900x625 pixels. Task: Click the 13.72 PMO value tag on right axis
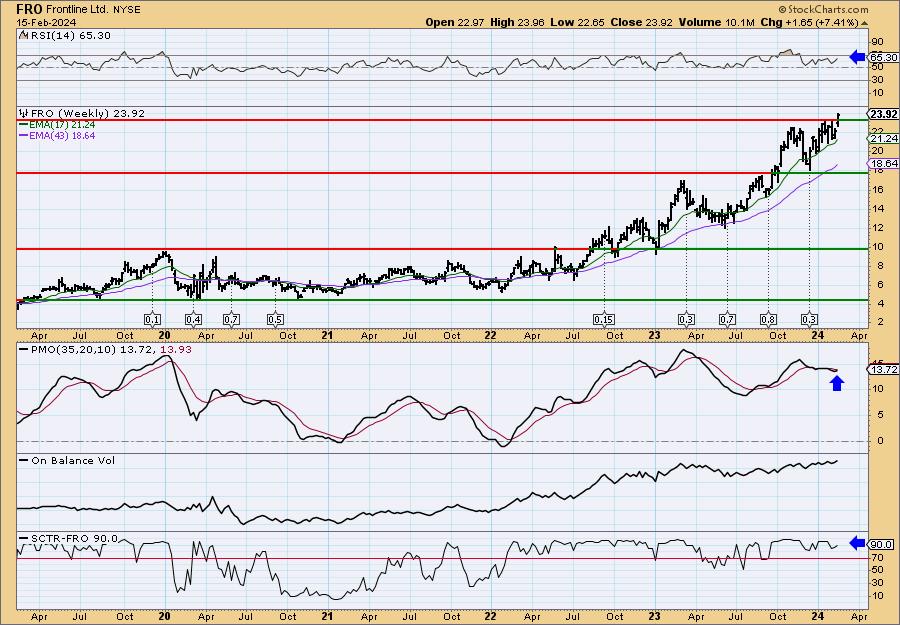[883, 370]
